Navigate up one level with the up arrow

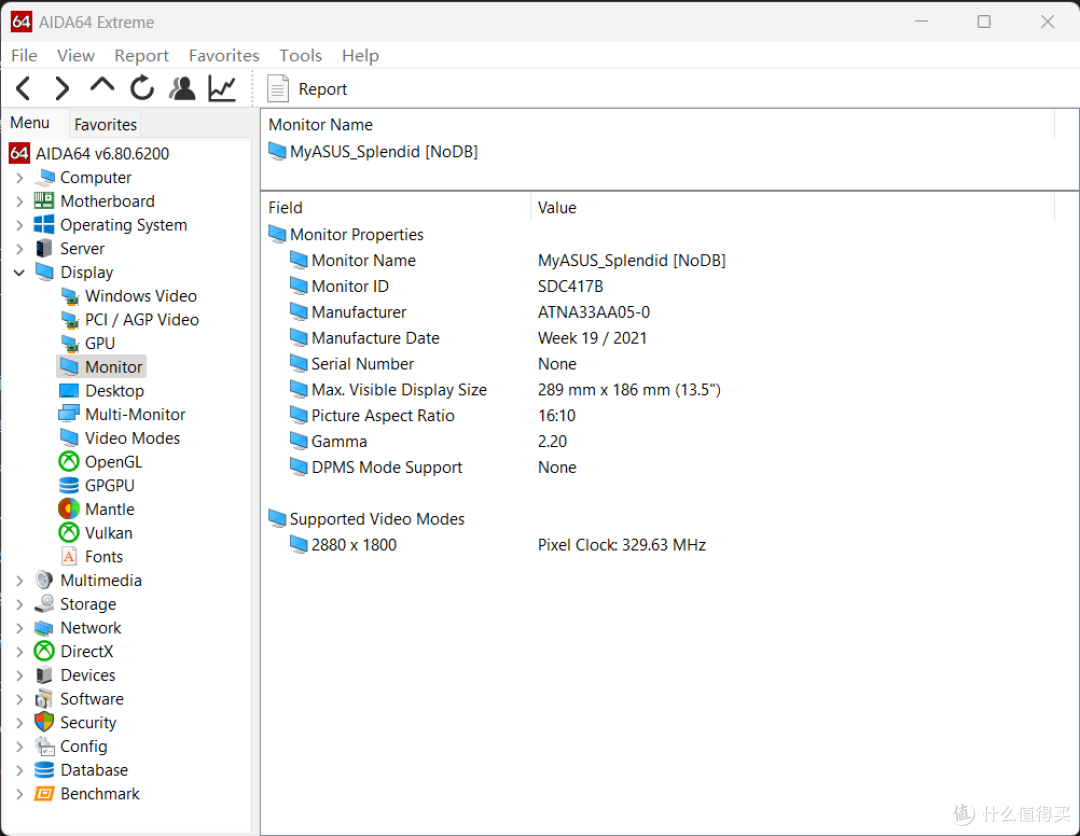tap(102, 87)
